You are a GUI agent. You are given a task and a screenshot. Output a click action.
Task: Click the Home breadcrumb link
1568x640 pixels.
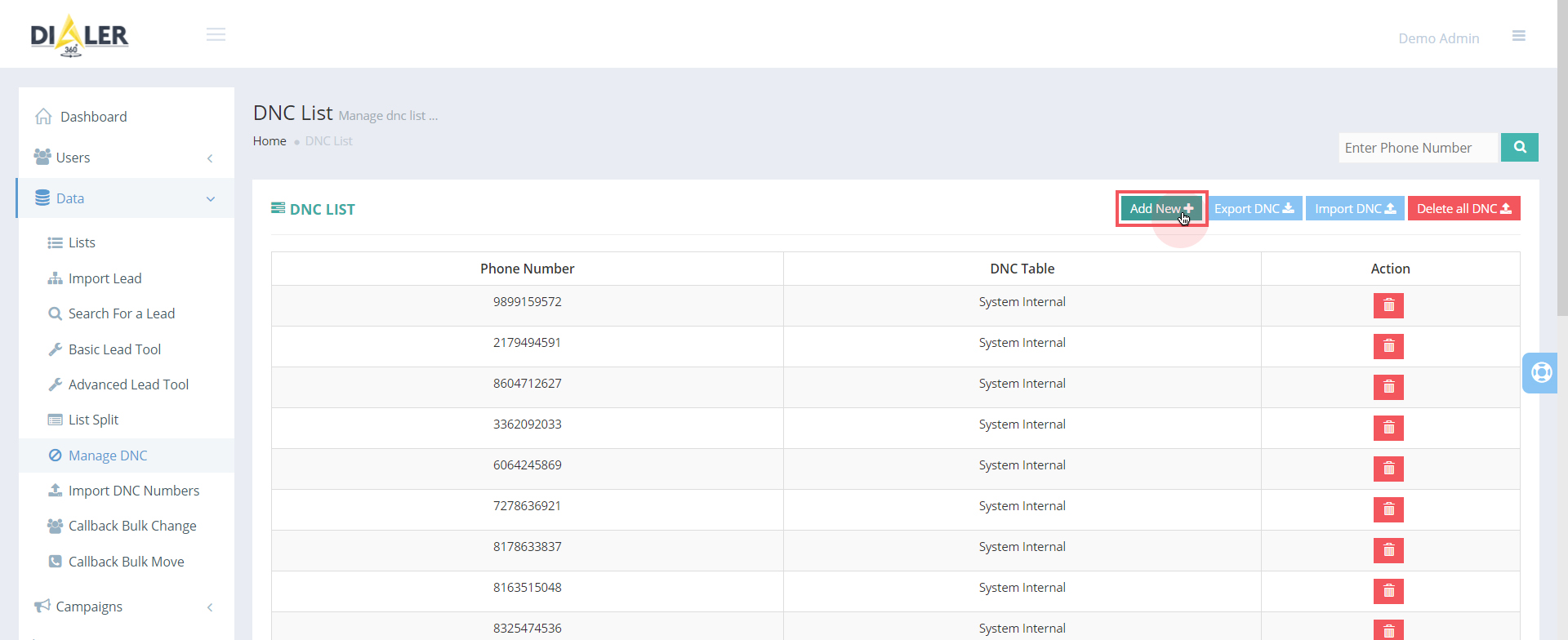pyautogui.click(x=269, y=141)
